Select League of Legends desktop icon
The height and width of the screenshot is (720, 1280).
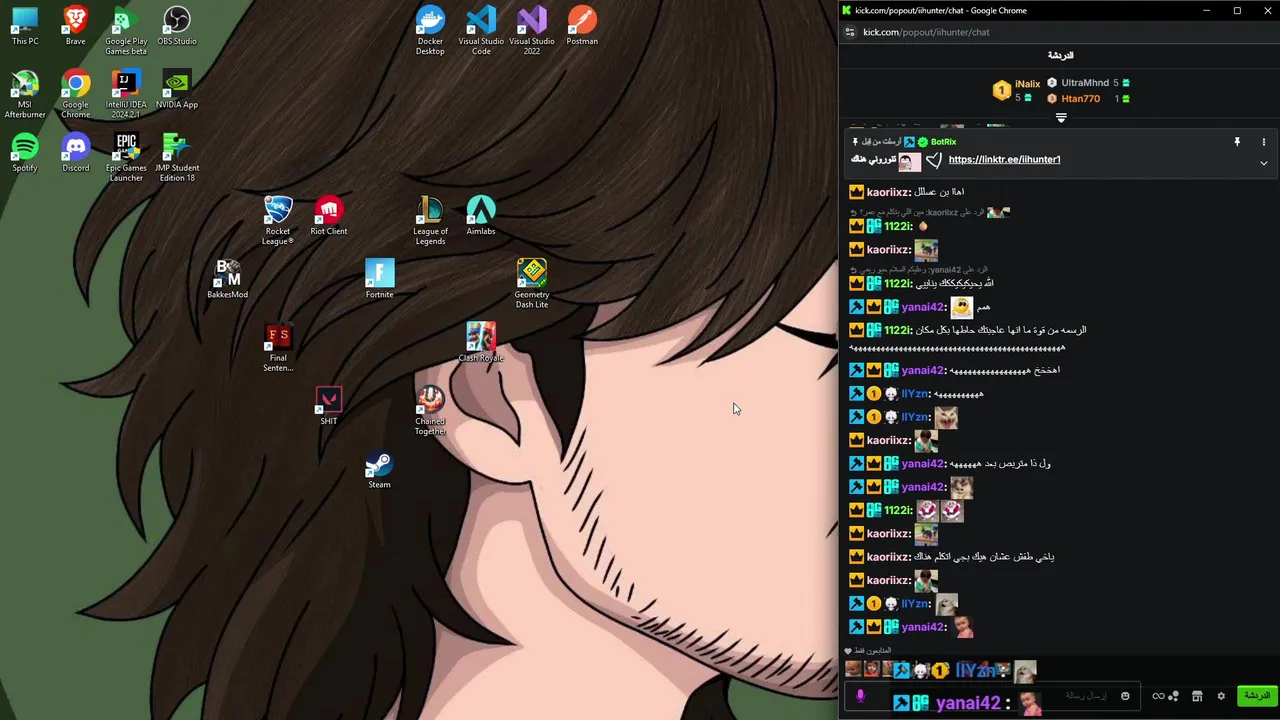[430, 220]
